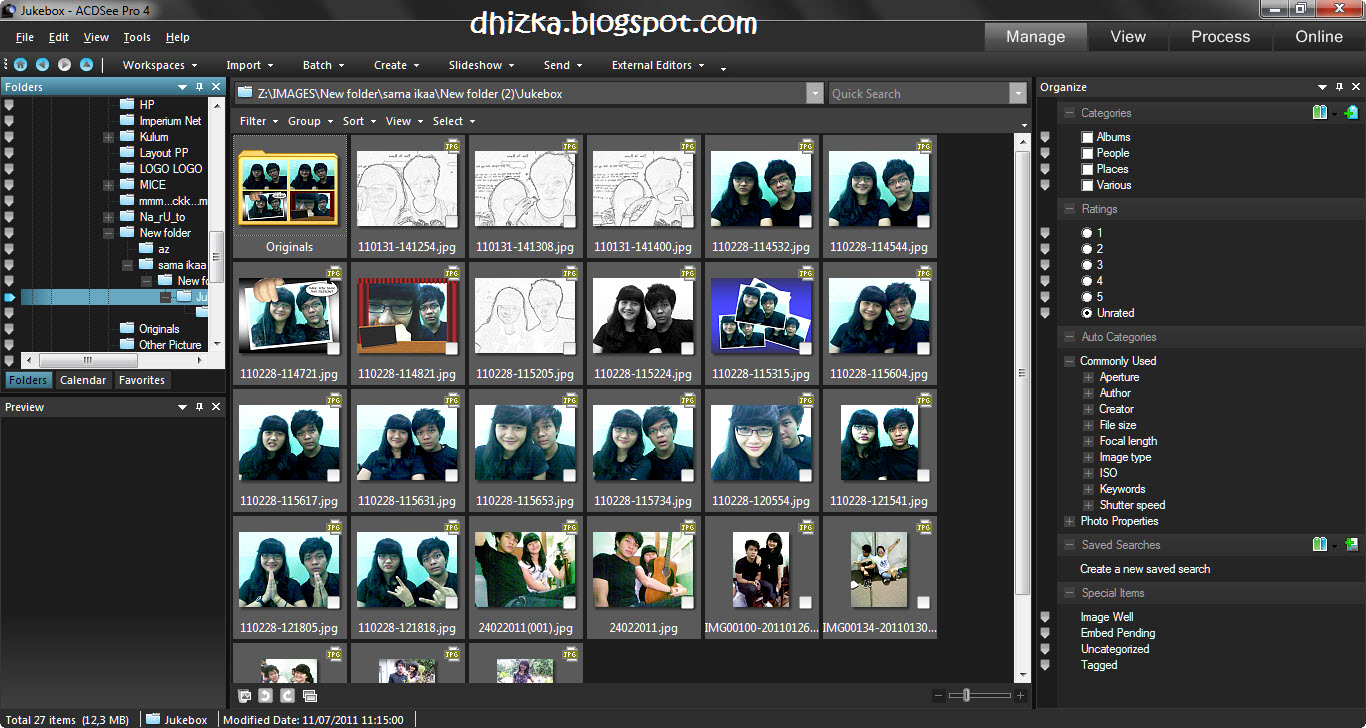Open the Import dropdown
Screen dimensions: 1366x728
pos(250,65)
